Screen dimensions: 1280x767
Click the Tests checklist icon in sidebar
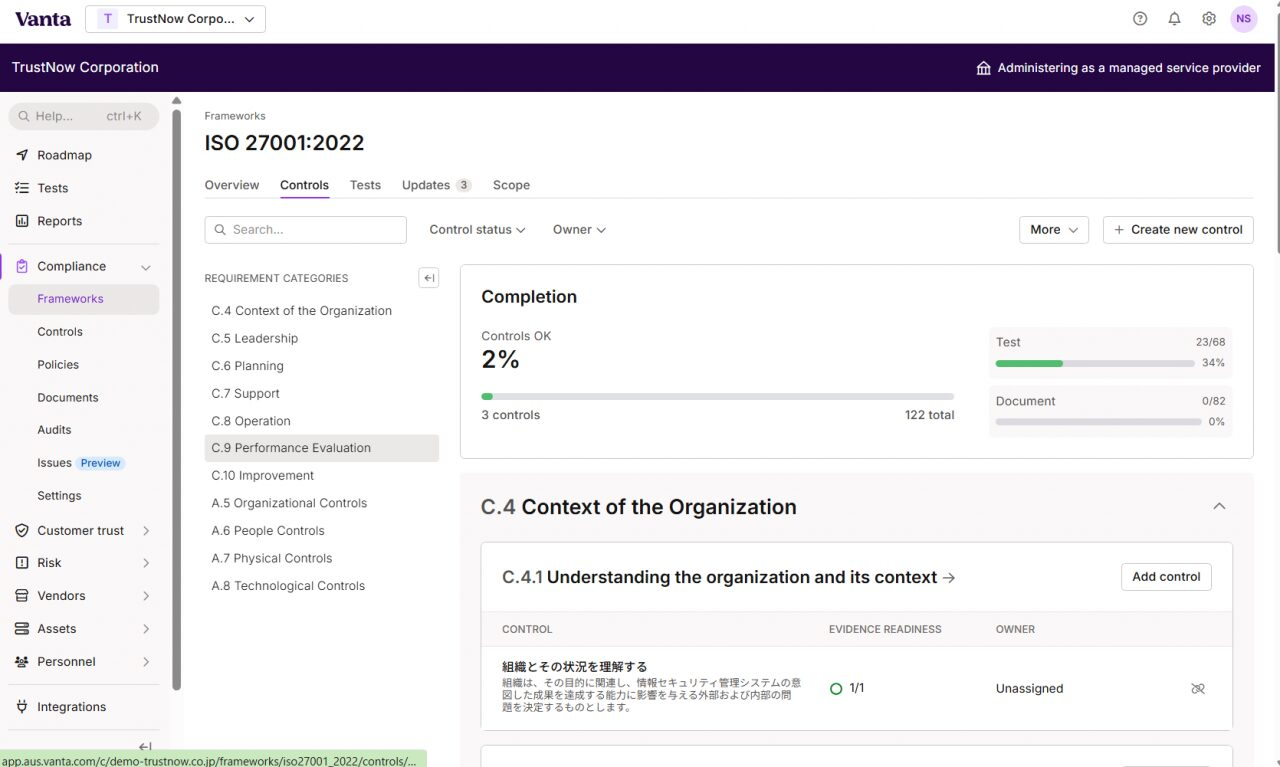pyautogui.click(x=22, y=188)
